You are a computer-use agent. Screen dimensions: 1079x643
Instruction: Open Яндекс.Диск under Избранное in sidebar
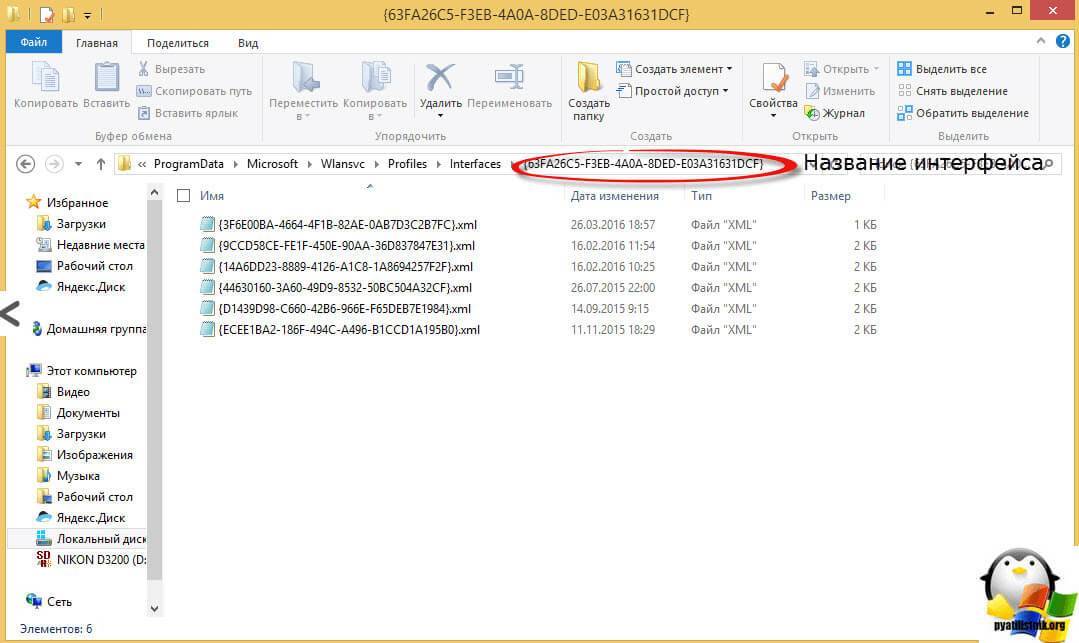[x=90, y=286]
